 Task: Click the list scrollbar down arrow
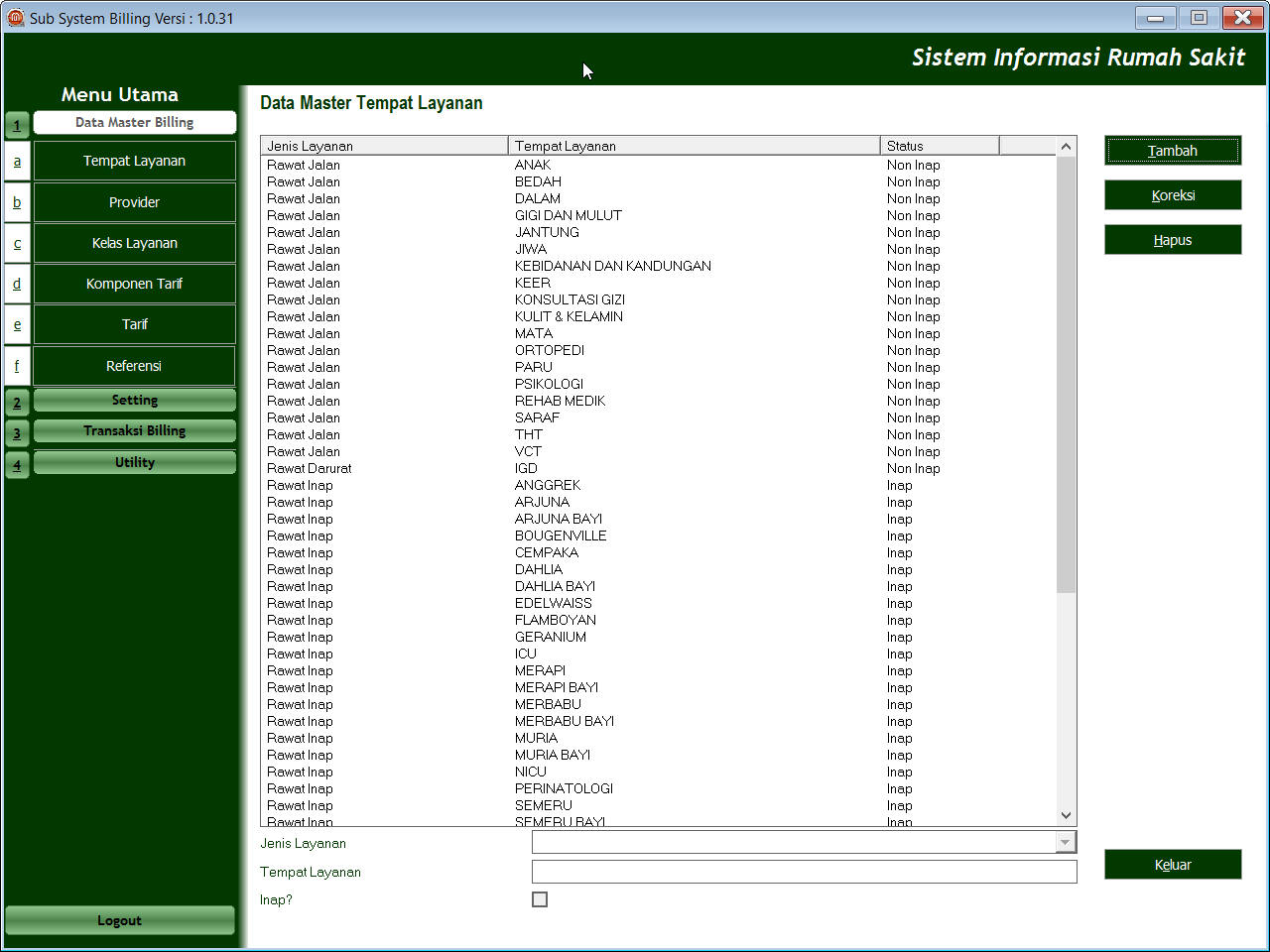(1066, 816)
